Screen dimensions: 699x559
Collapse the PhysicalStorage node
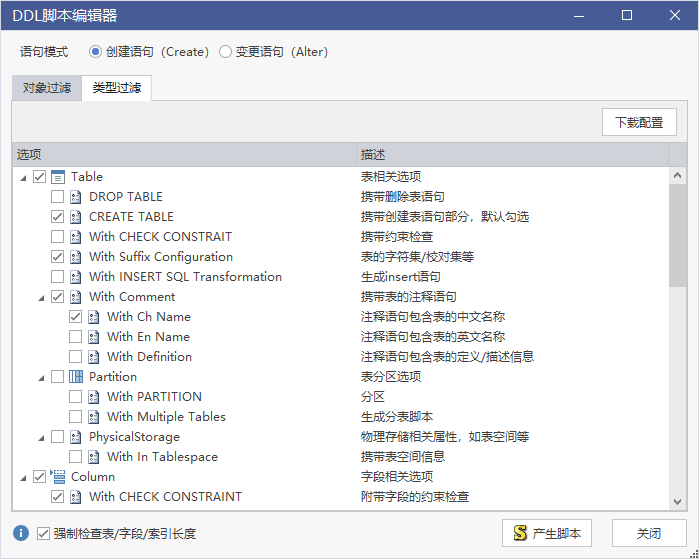tap(41, 438)
